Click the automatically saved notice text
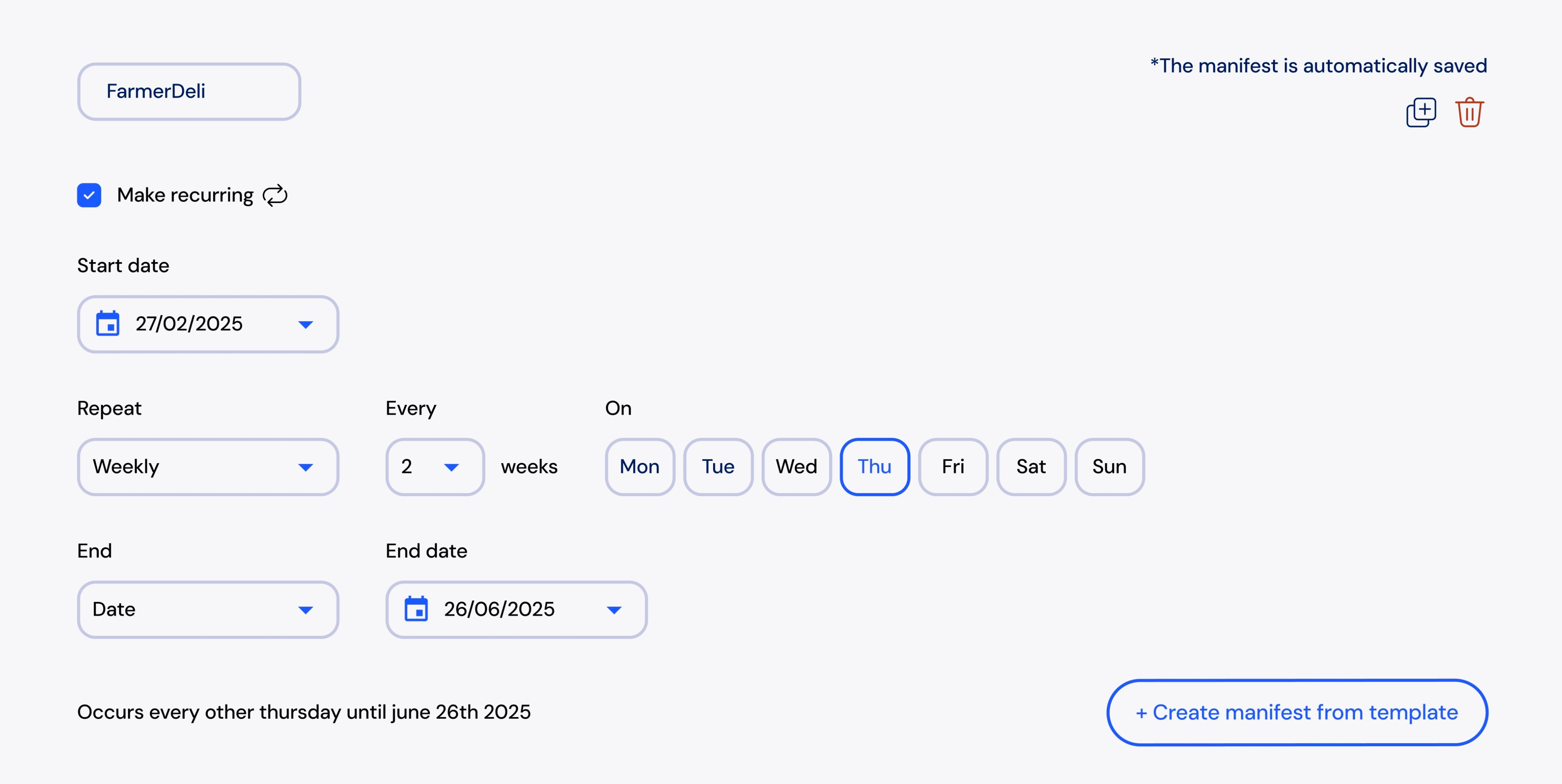 coord(1318,65)
